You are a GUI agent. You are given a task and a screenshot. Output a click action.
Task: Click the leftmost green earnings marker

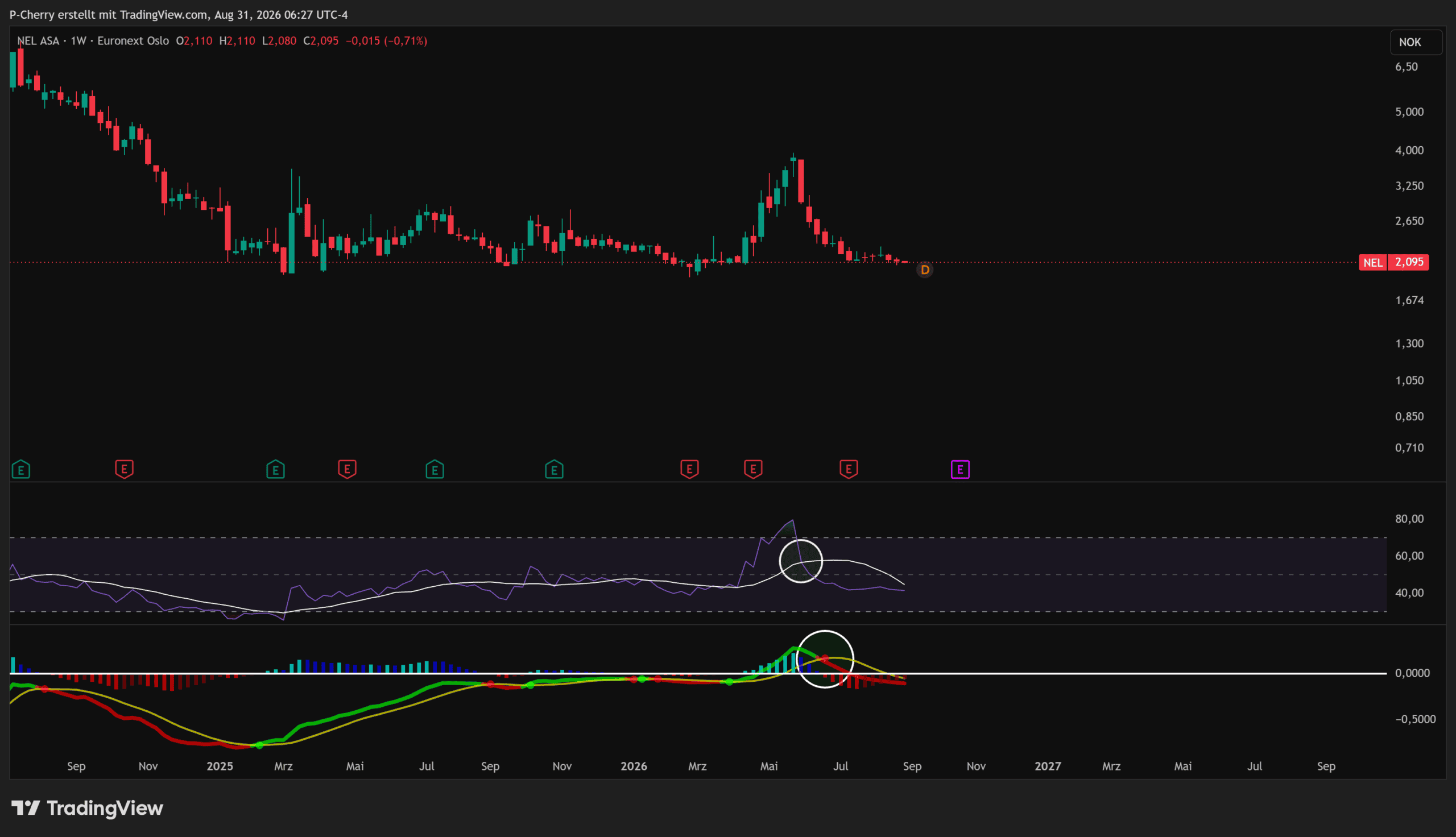[x=20, y=470]
